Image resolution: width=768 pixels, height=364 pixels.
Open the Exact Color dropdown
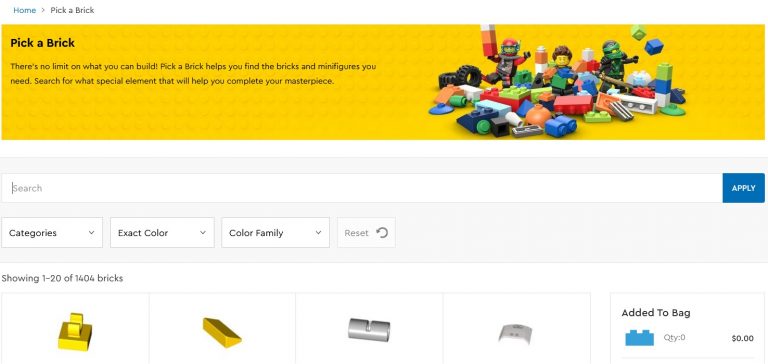coord(162,233)
